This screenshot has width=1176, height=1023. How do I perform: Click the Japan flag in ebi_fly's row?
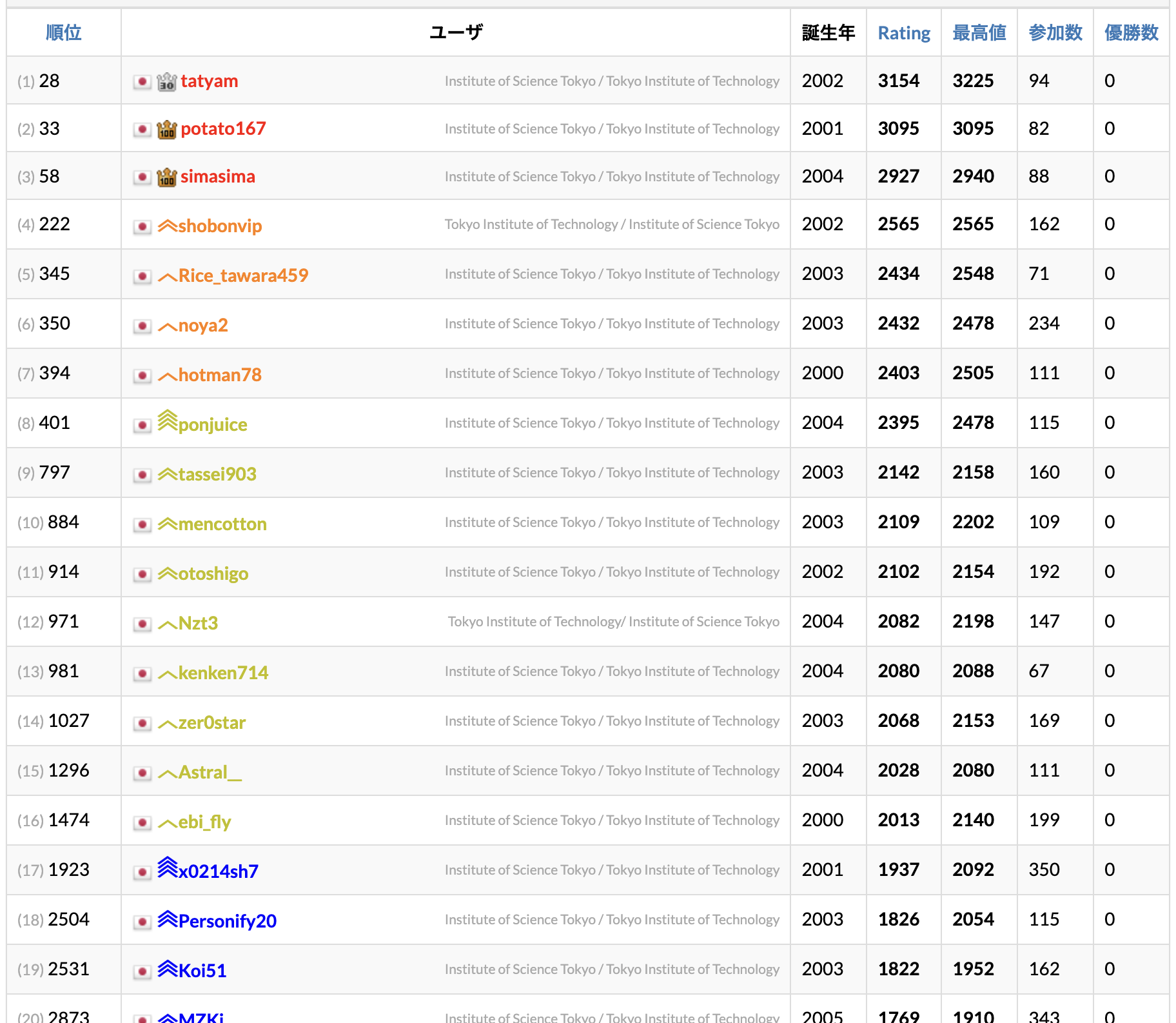click(142, 823)
